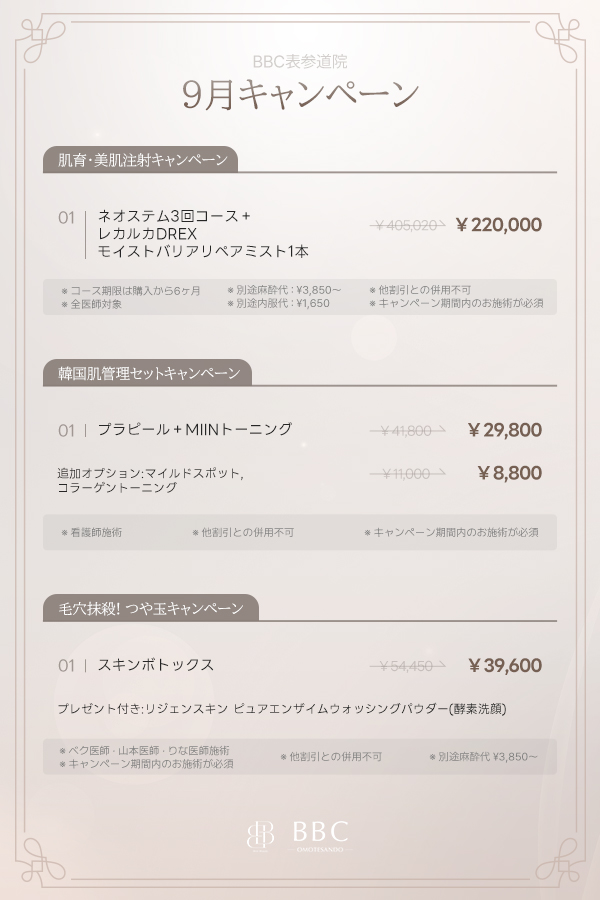Select the 毛穴抹殺! つや玉キャンペーン section tab

point(150,608)
